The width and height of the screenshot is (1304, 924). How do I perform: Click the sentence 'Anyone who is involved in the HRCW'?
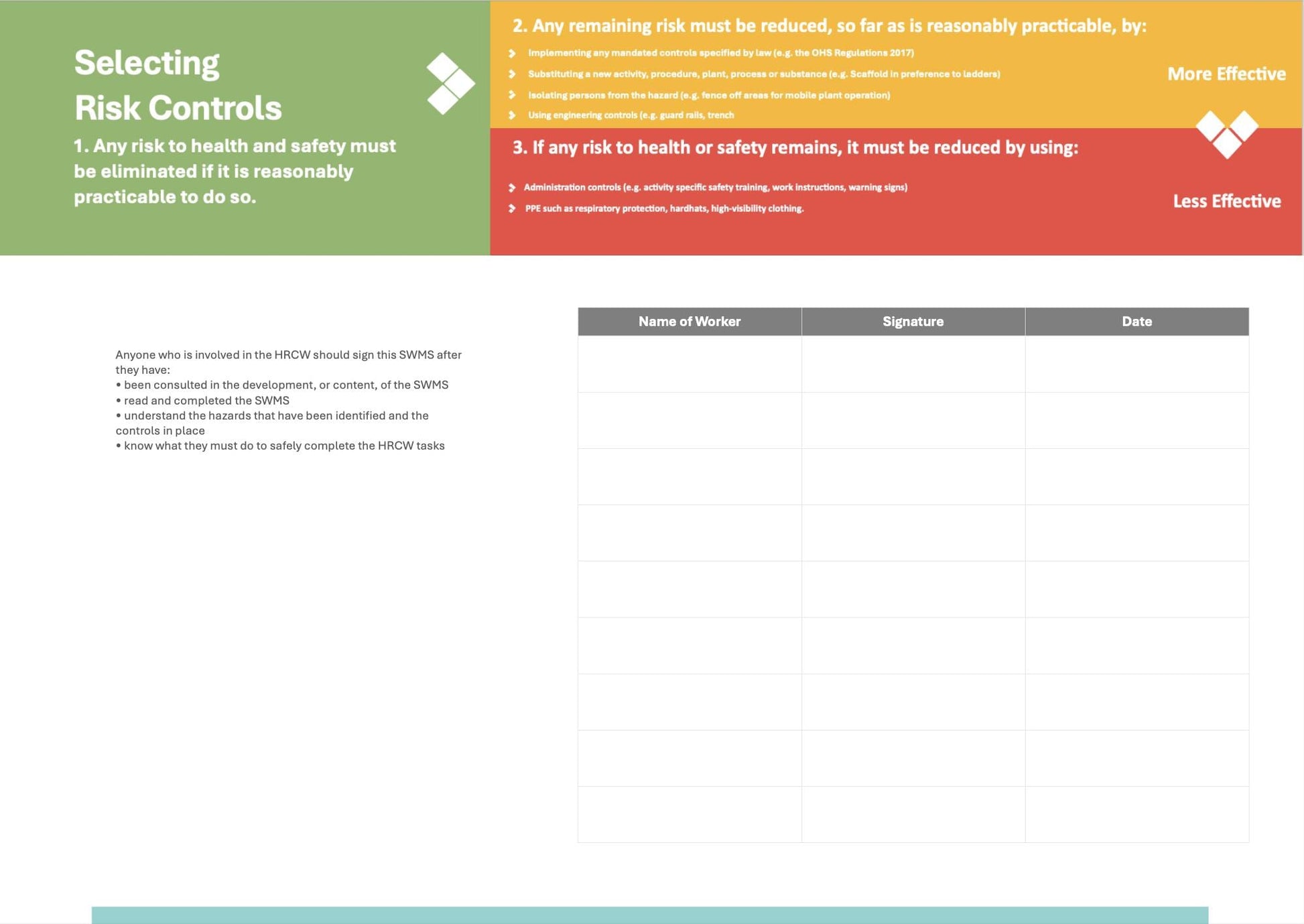(288, 362)
